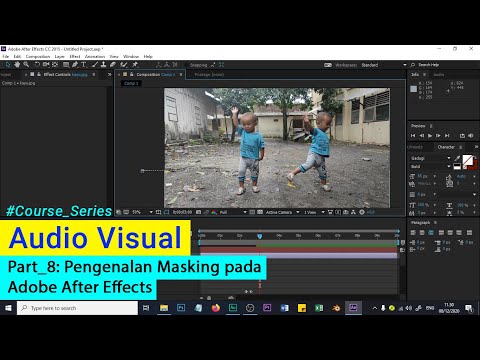Click the character eyedropper icon
480x360 pixels.
pos(457,158)
